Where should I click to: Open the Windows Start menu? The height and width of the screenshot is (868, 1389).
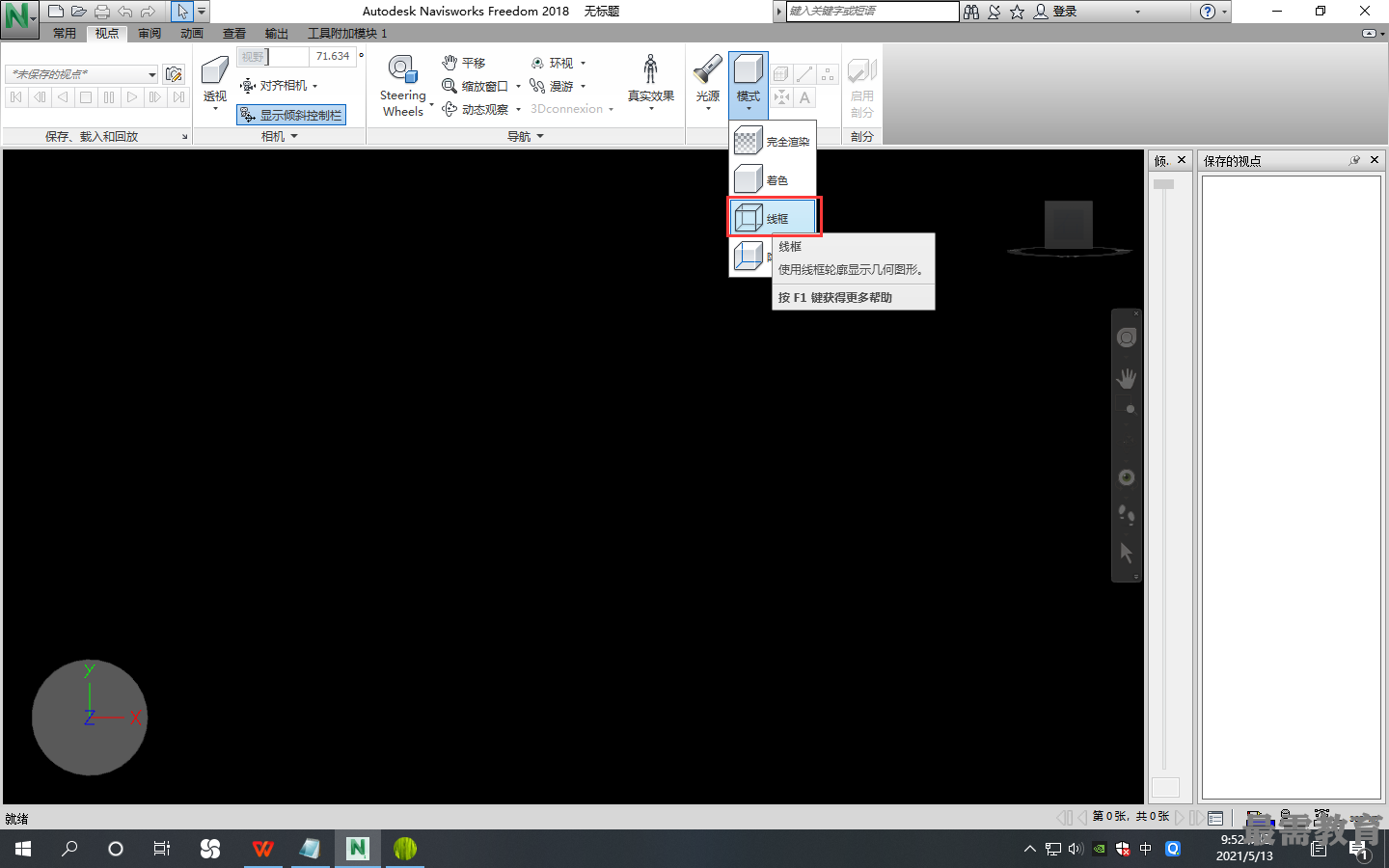point(23,849)
